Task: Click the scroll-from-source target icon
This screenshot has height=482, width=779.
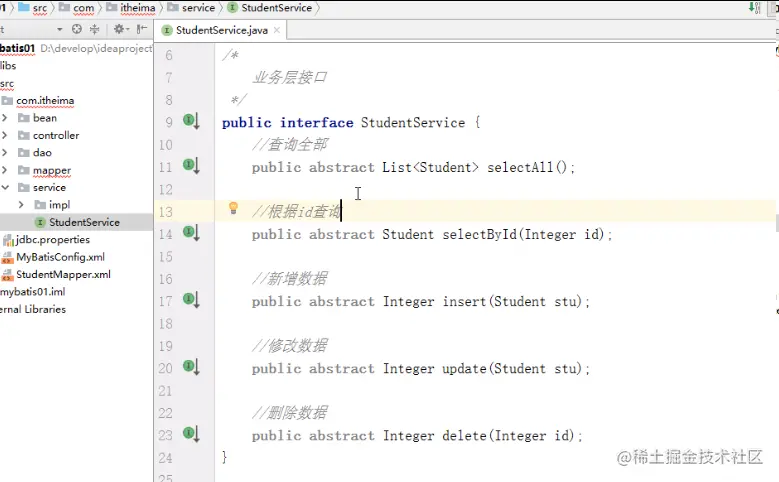Action: (x=77, y=30)
